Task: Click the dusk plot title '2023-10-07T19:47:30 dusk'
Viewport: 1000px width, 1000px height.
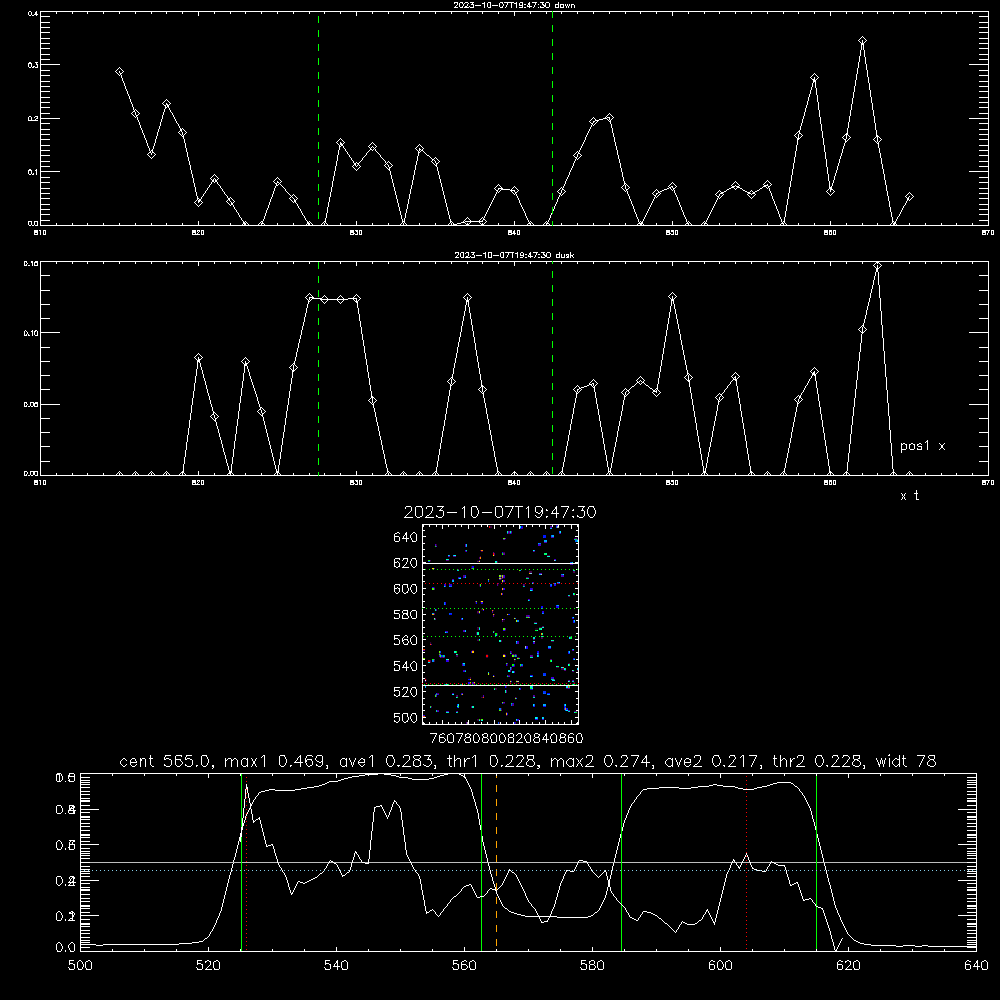Action: [x=514, y=255]
